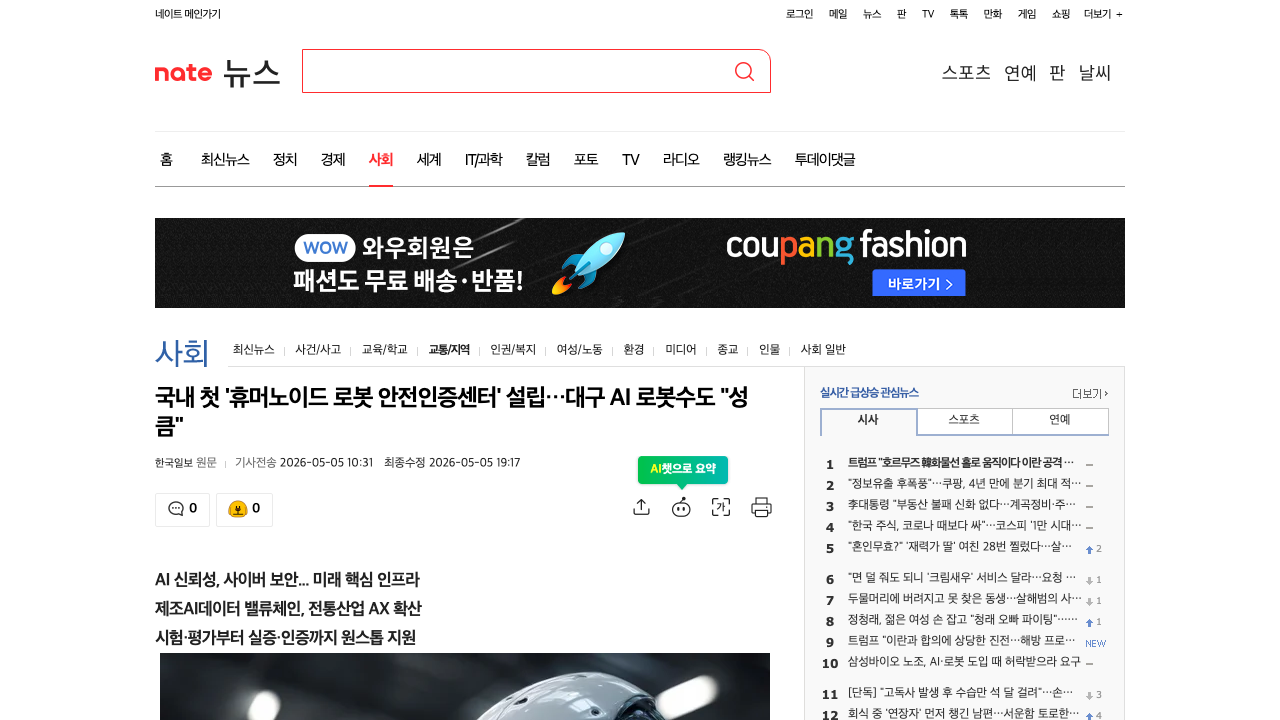The width and height of the screenshot is (1280, 720).
Task: Open the 홈 navigation item
Action: (166, 159)
